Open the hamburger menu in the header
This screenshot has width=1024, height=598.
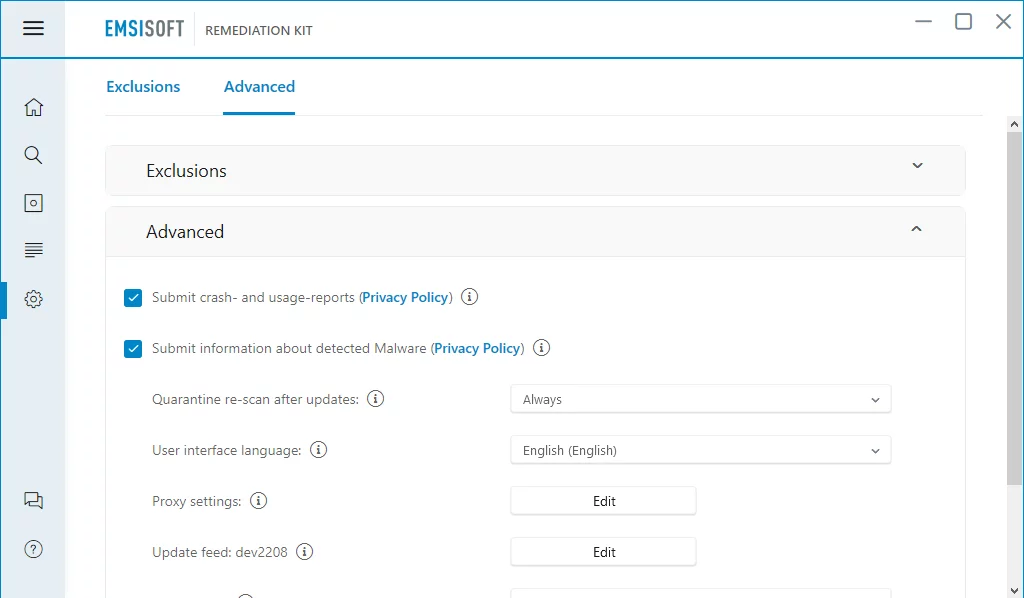click(x=33, y=28)
